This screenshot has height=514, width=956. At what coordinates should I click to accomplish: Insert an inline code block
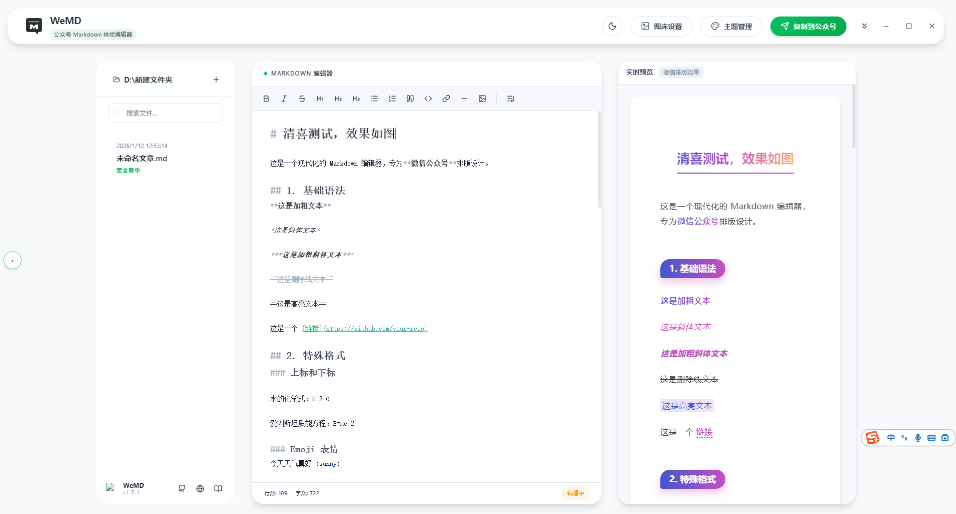(x=428, y=98)
